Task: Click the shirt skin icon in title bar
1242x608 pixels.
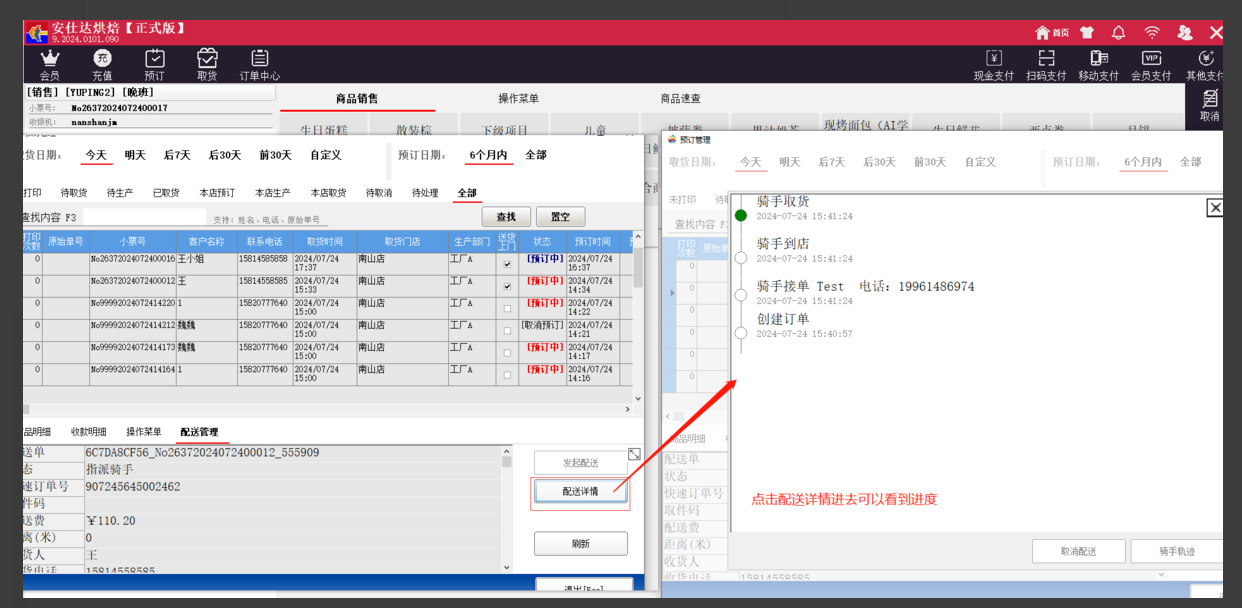Action: 1087,32
